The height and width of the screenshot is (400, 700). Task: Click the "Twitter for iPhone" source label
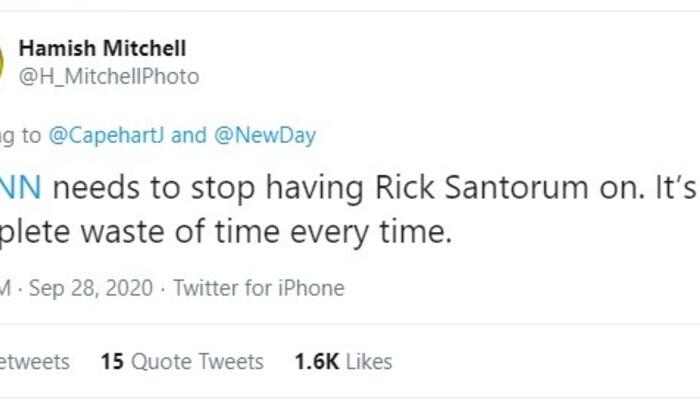pos(259,289)
